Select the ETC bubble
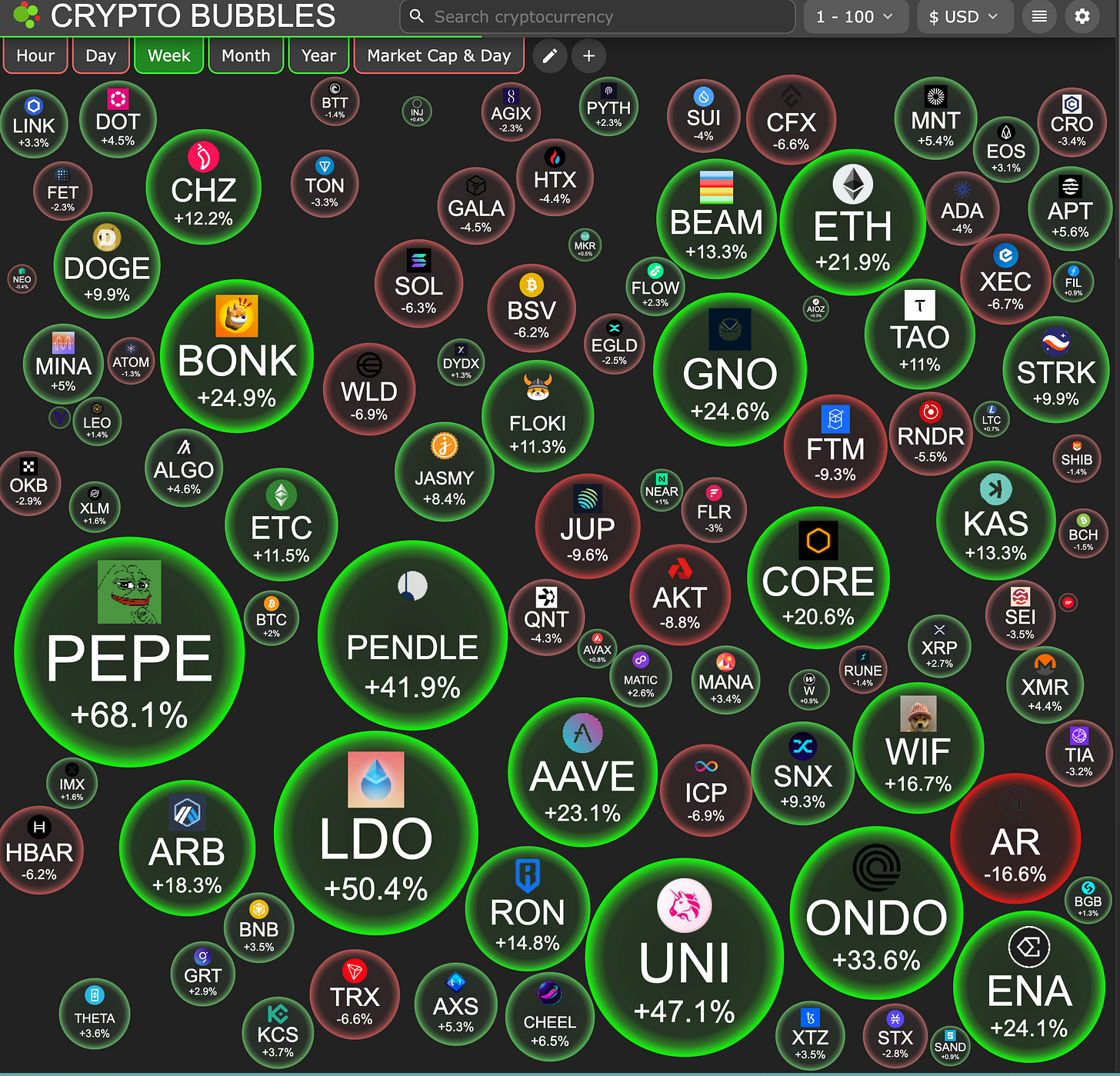Image resolution: width=1120 pixels, height=1076 pixels. click(282, 525)
